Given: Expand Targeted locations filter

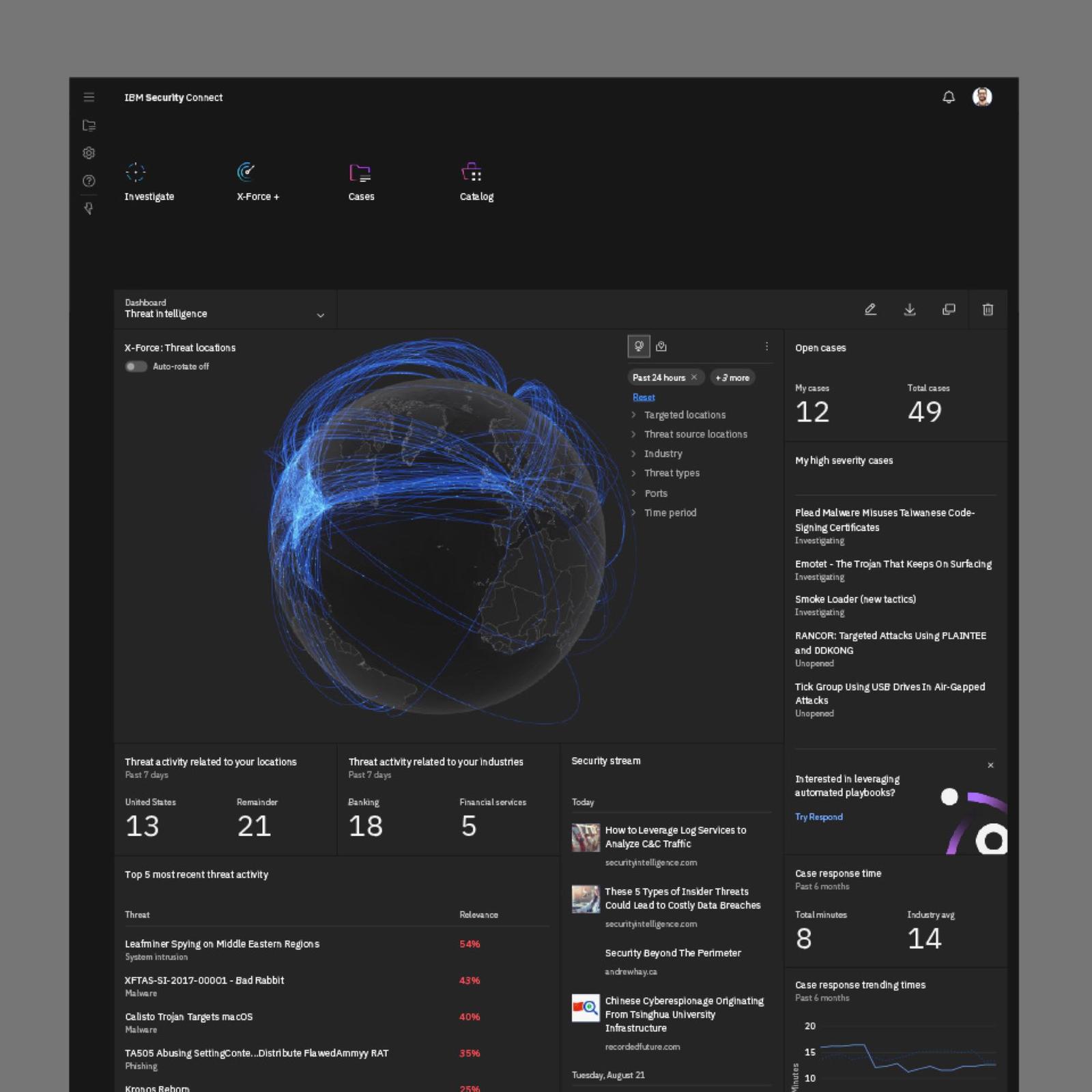Looking at the screenshot, I should click(679, 415).
